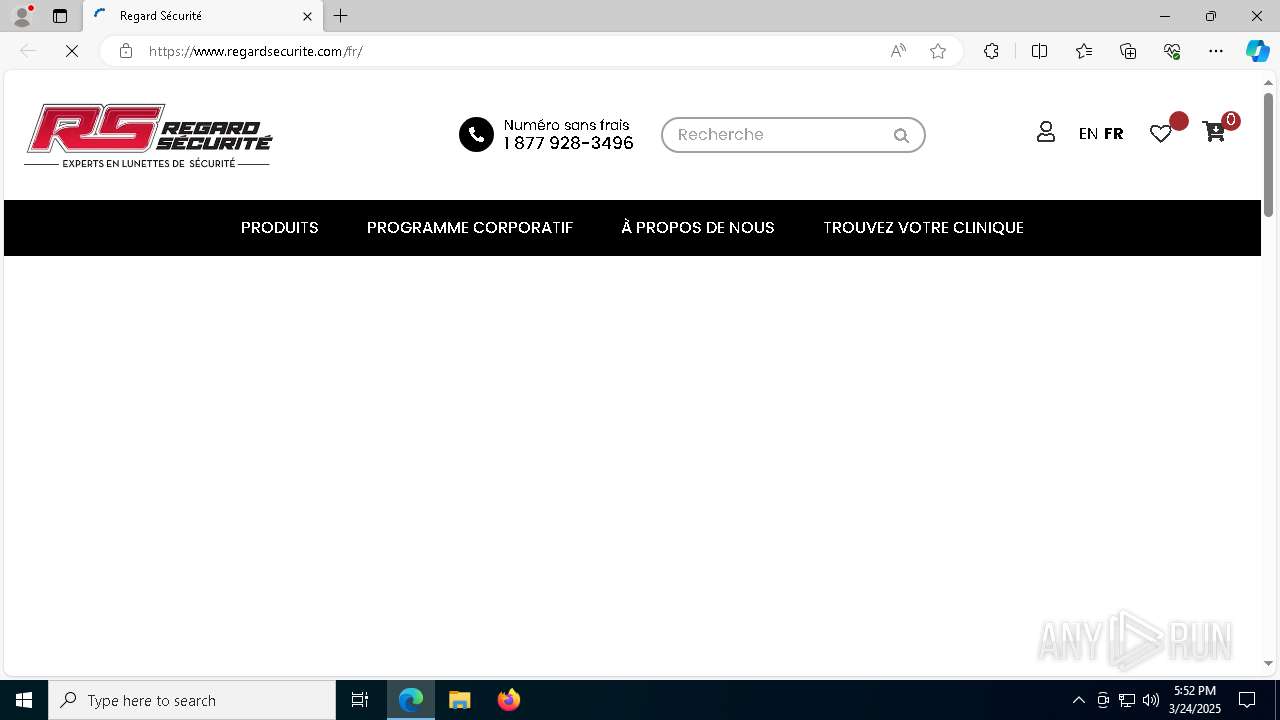Click the Edge taskbar icon
Image resolution: width=1280 pixels, height=720 pixels.
click(411, 700)
